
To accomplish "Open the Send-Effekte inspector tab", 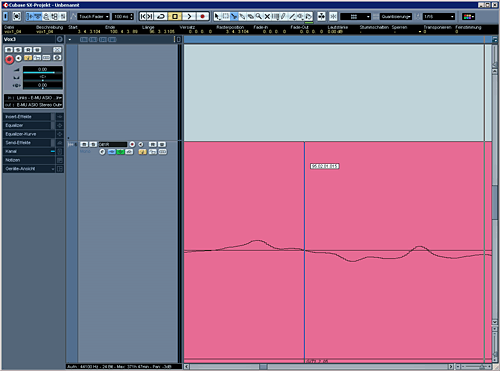I will point(27,143).
